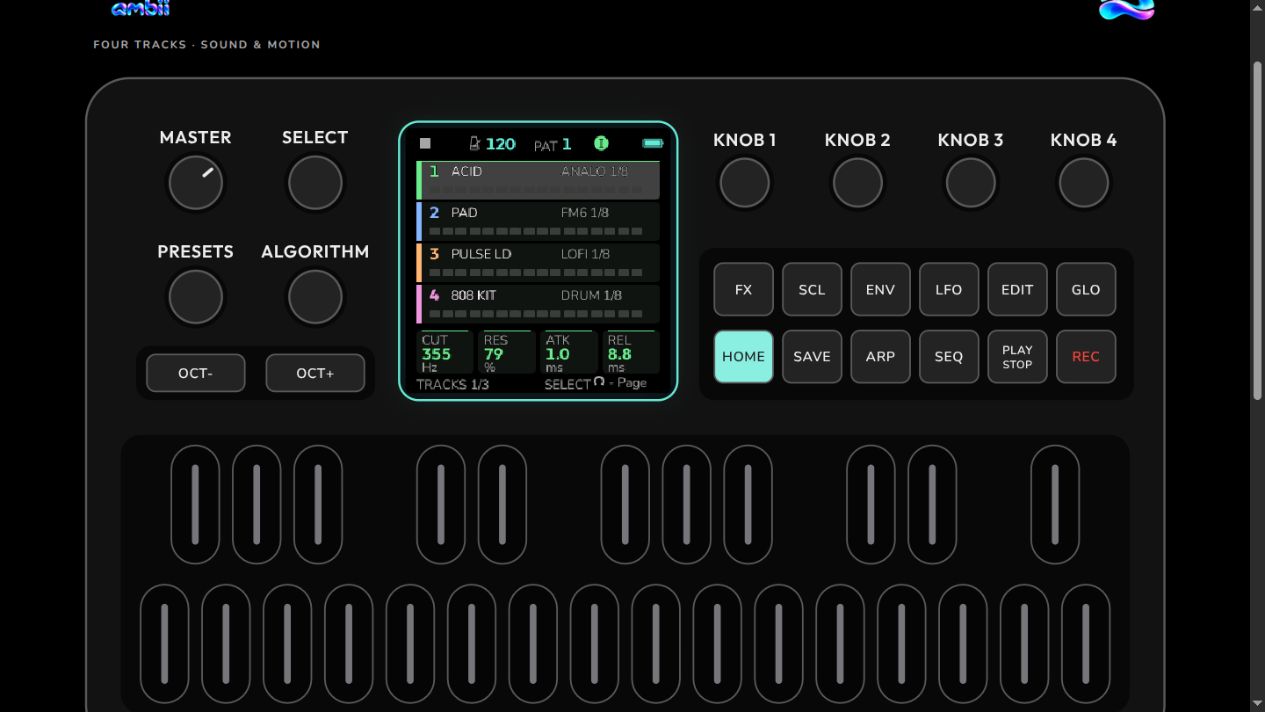Click the FM6 1/8 label on PAD track
1265x712 pixels.
point(585,213)
